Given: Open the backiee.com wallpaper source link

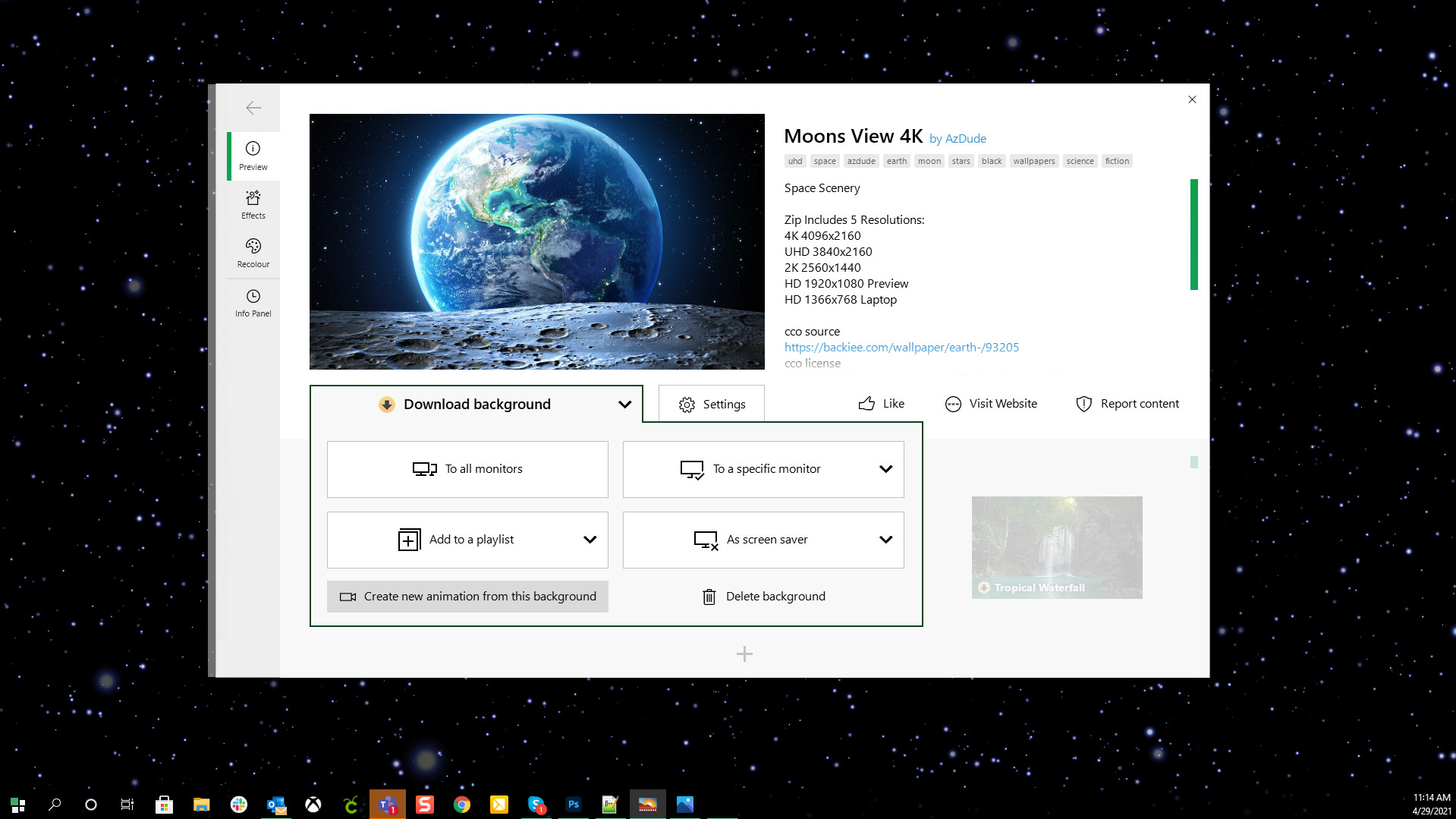Looking at the screenshot, I should 901,347.
